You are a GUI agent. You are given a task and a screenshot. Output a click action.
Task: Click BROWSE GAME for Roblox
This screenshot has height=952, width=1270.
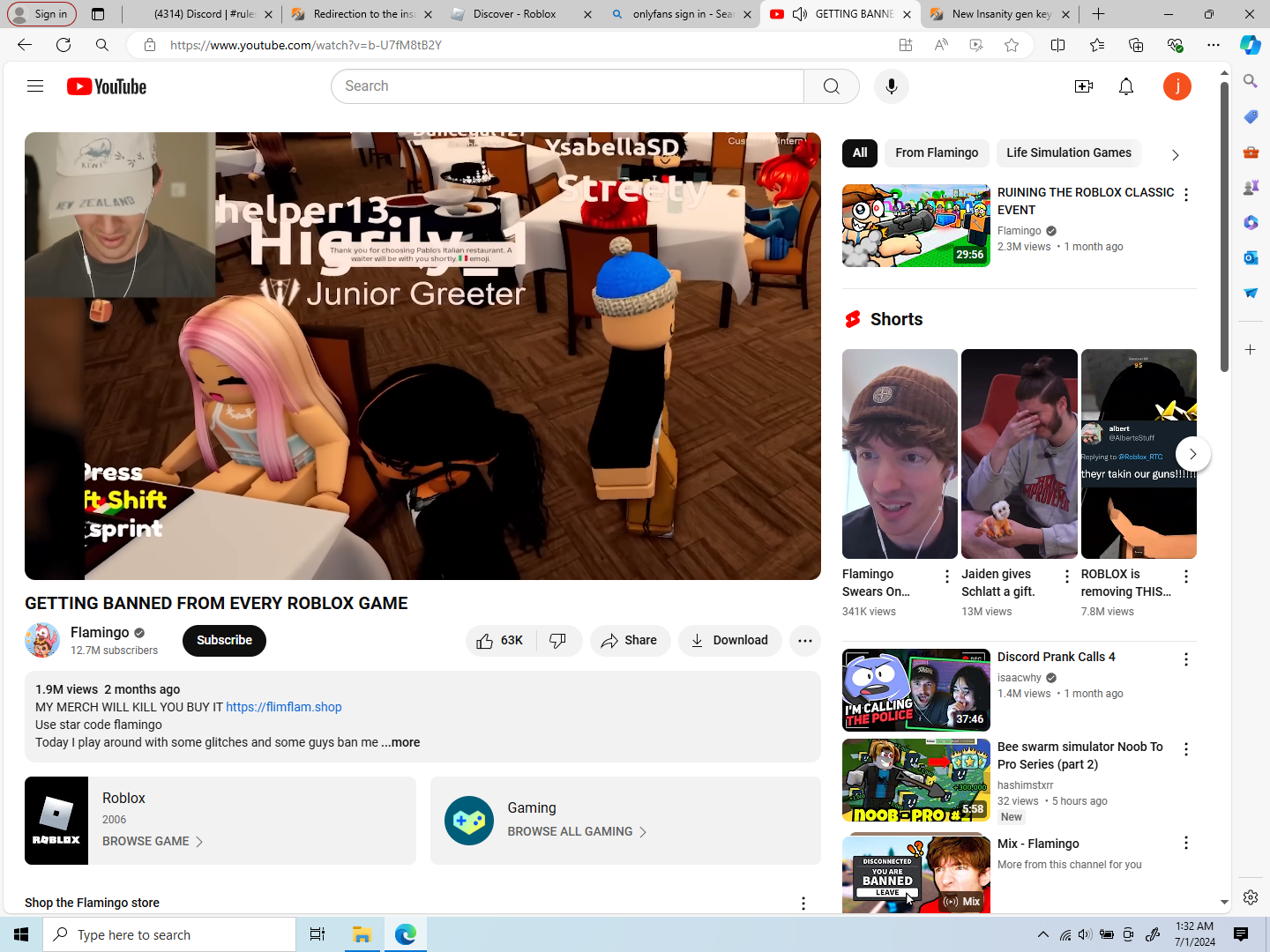(153, 842)
